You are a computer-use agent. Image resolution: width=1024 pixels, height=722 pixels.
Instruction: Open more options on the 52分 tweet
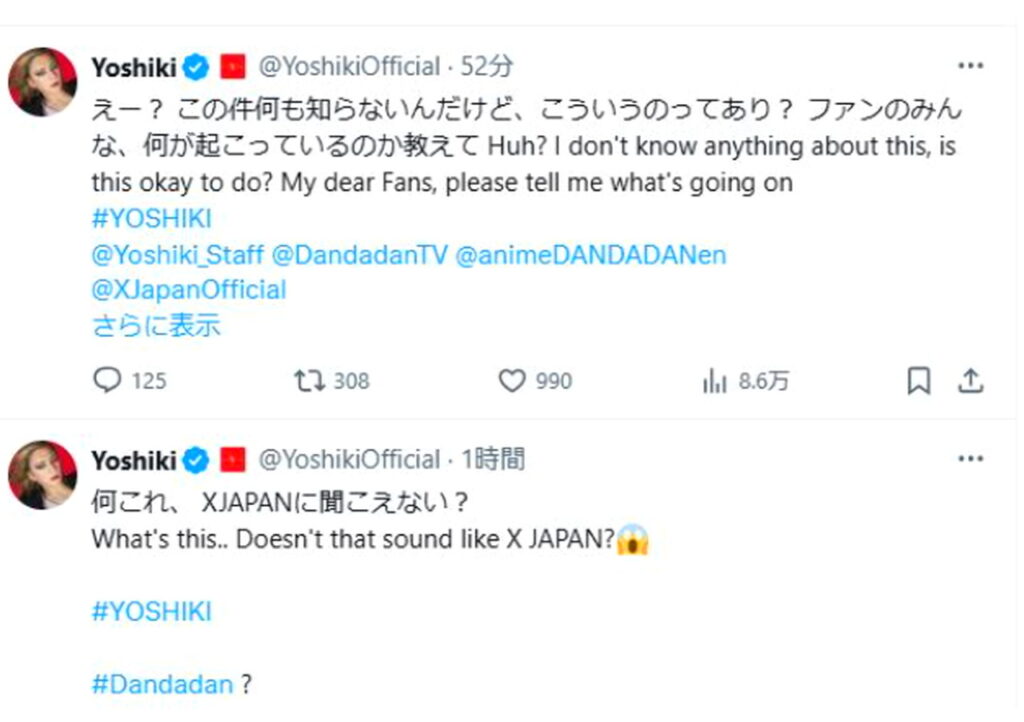pos(970,66)
